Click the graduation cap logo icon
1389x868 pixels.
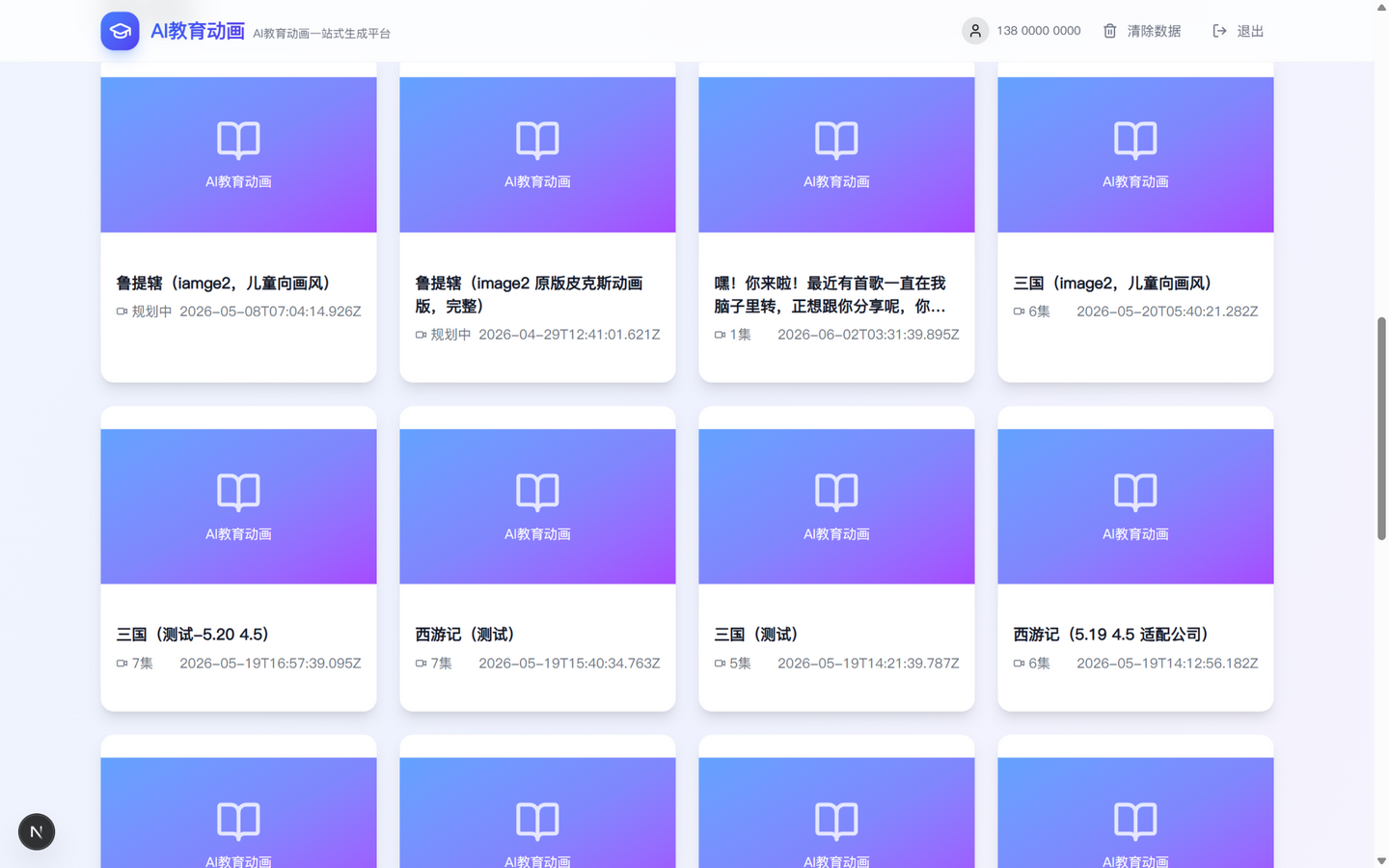(x=120, y=31)
